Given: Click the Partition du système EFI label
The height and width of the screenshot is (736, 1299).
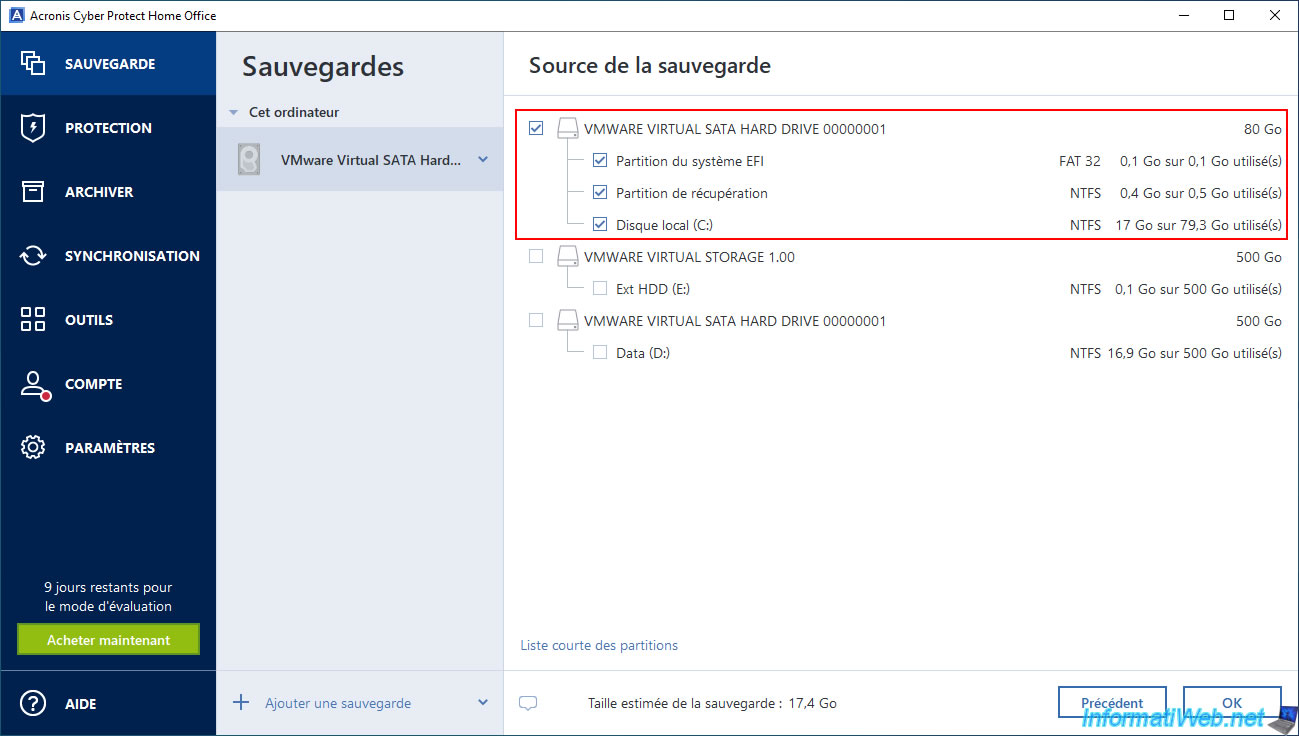Looking at the screenshot, I should coord(690,161).
